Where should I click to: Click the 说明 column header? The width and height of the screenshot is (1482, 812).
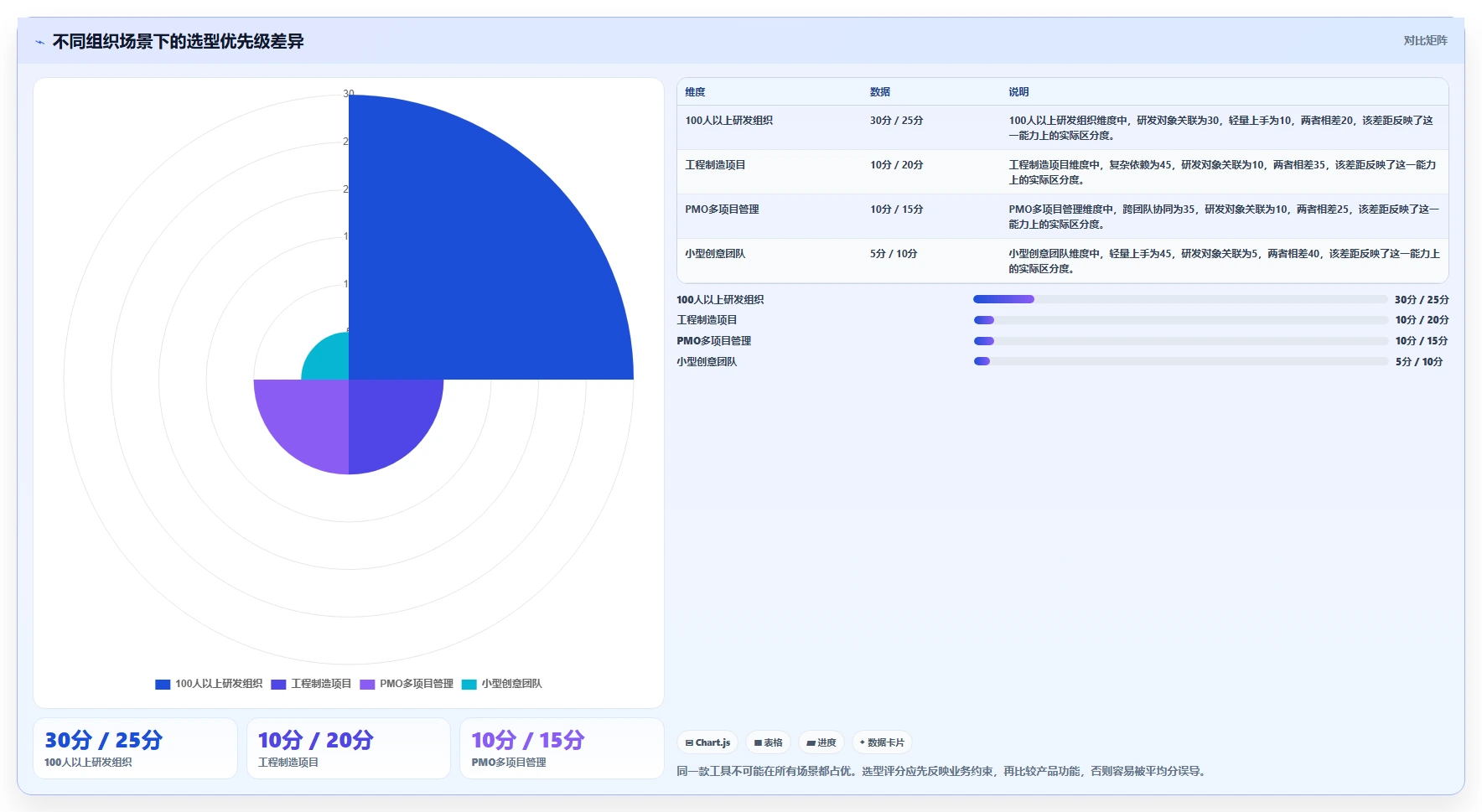(1018, 92)
